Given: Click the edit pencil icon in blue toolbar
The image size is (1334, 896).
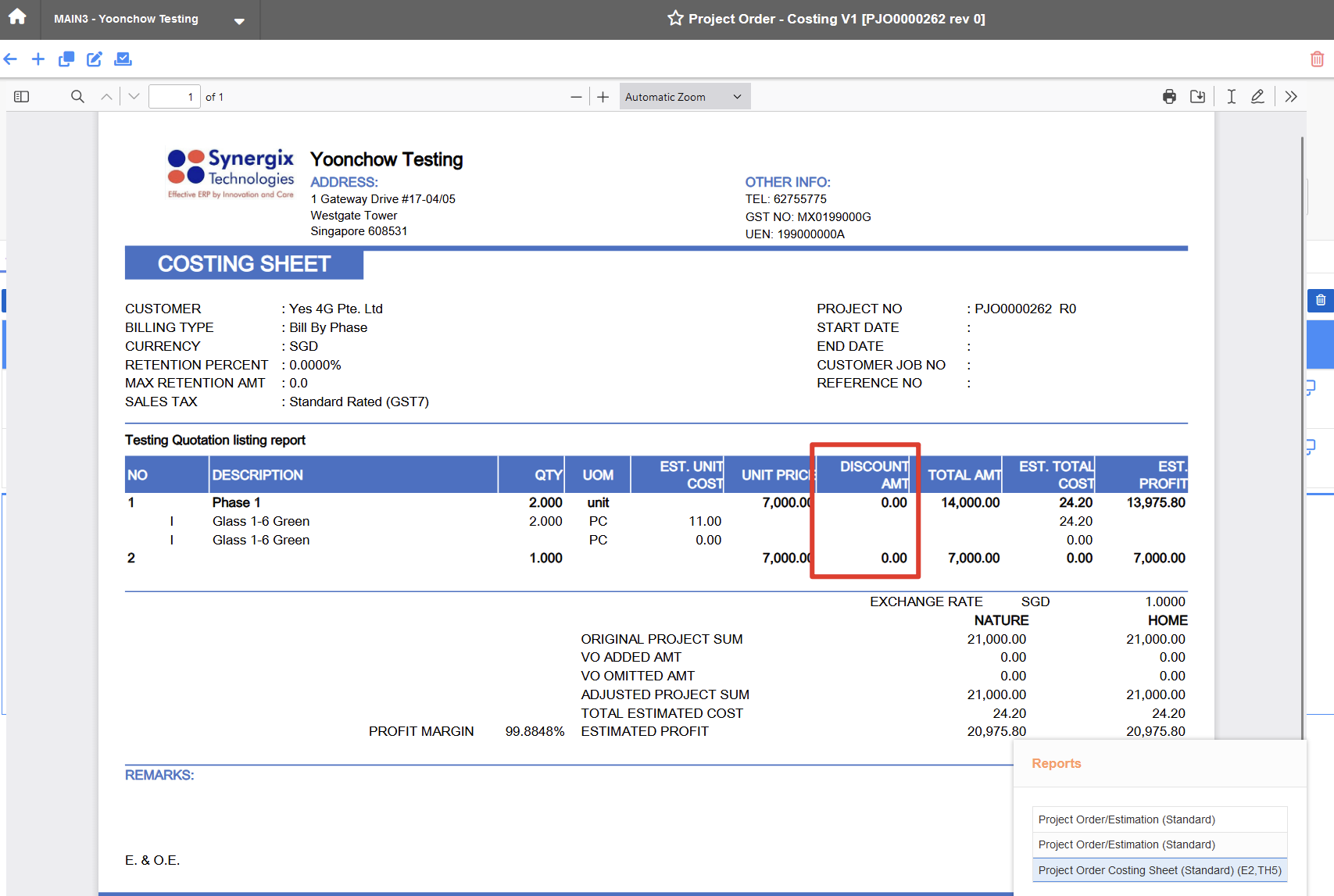Looking at the screenshot, I should 95,59.
